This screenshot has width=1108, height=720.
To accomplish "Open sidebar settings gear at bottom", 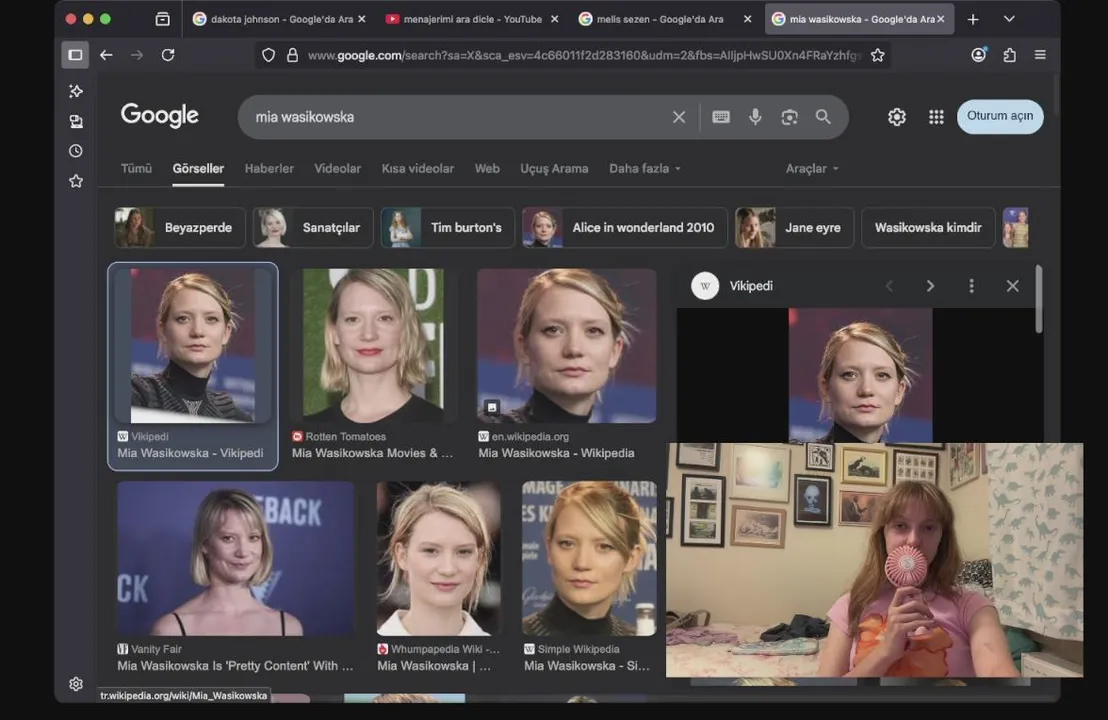I will pos(76,684).
